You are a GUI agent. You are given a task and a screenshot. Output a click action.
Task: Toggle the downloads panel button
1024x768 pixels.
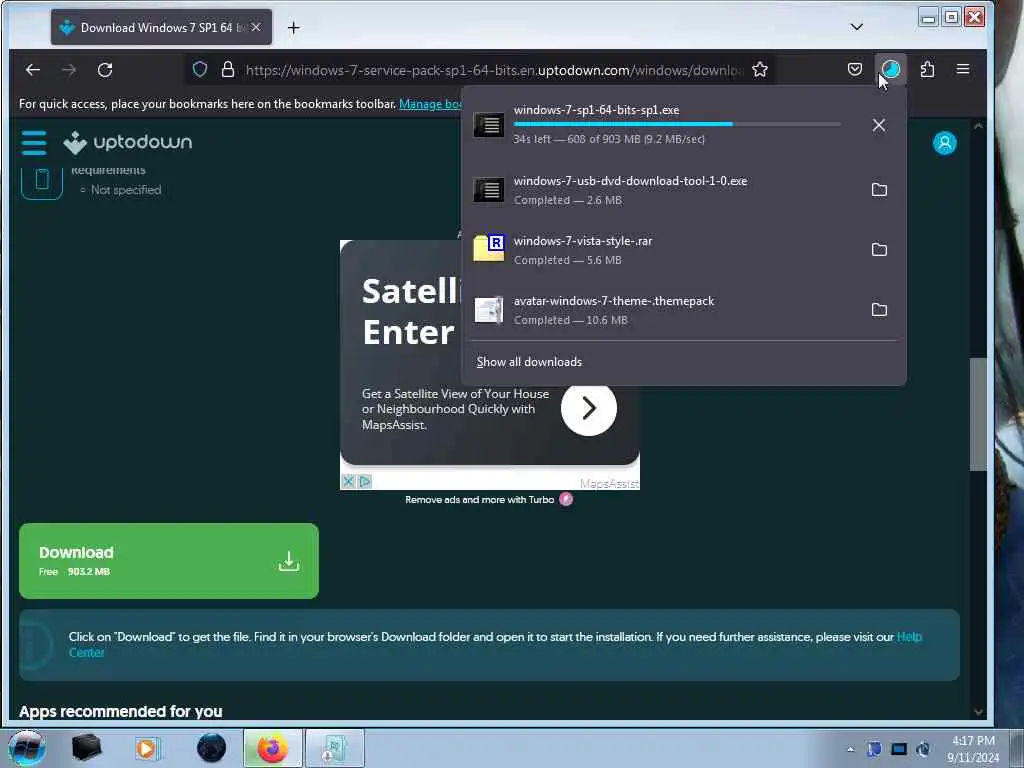click(891, 69)
